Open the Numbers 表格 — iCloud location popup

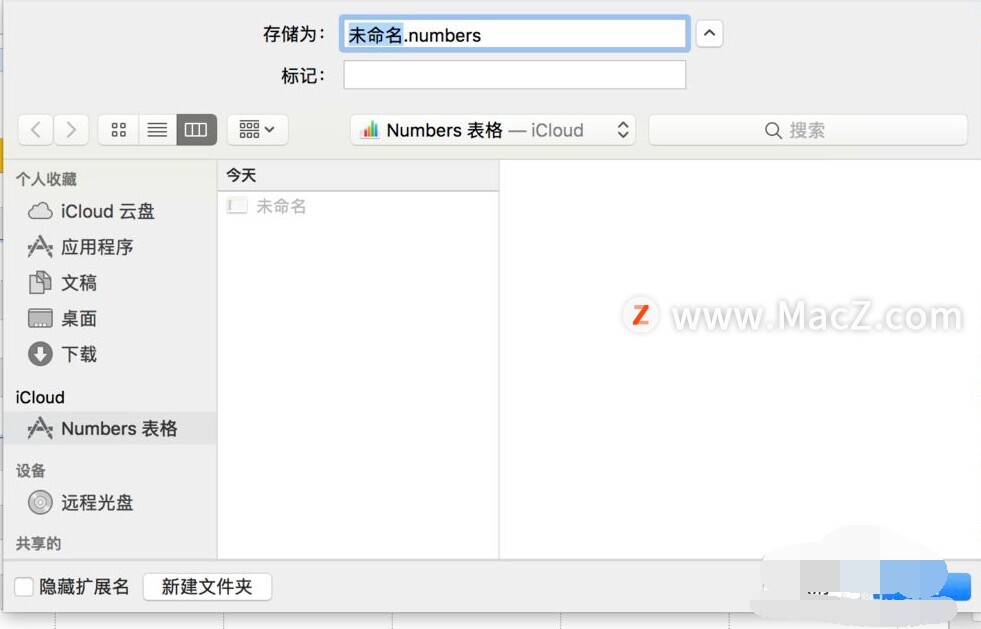[493, 130]
